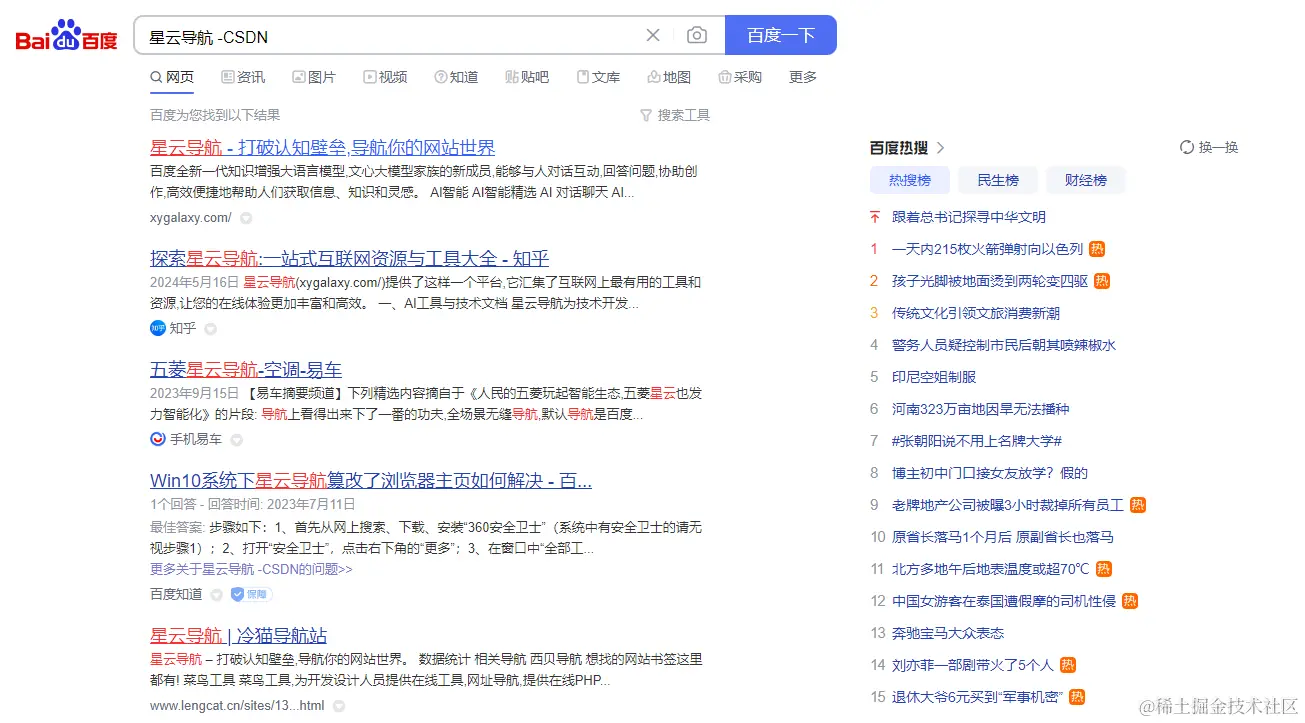The image size is (1305, 723).
Task: Open 搜索工具 filter options
Action: (x=675, y=115)
